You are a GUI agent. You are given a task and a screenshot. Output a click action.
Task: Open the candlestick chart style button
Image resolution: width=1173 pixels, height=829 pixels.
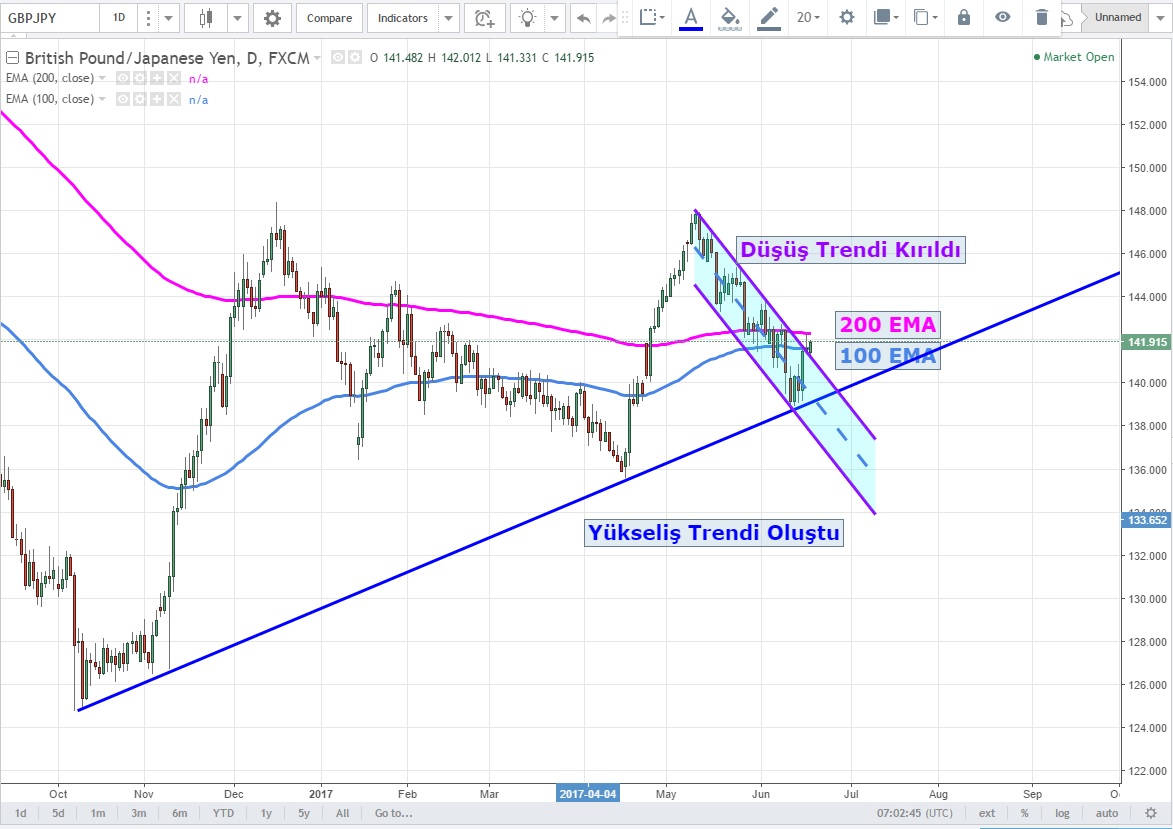click(x=207, y=18)
